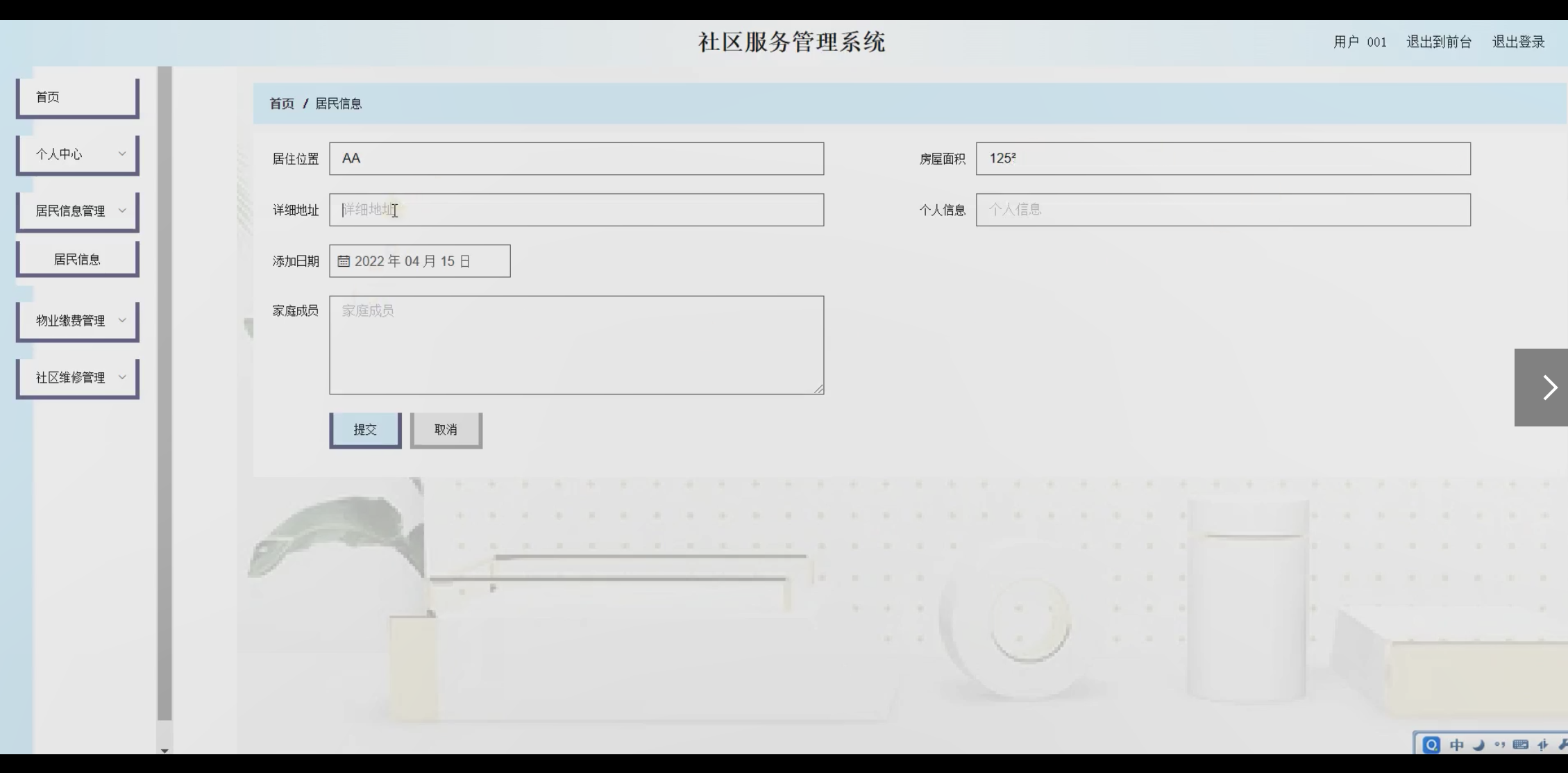Click the calendar icon in 添加日期 field
1568x773 pixels.
[344, 261]
